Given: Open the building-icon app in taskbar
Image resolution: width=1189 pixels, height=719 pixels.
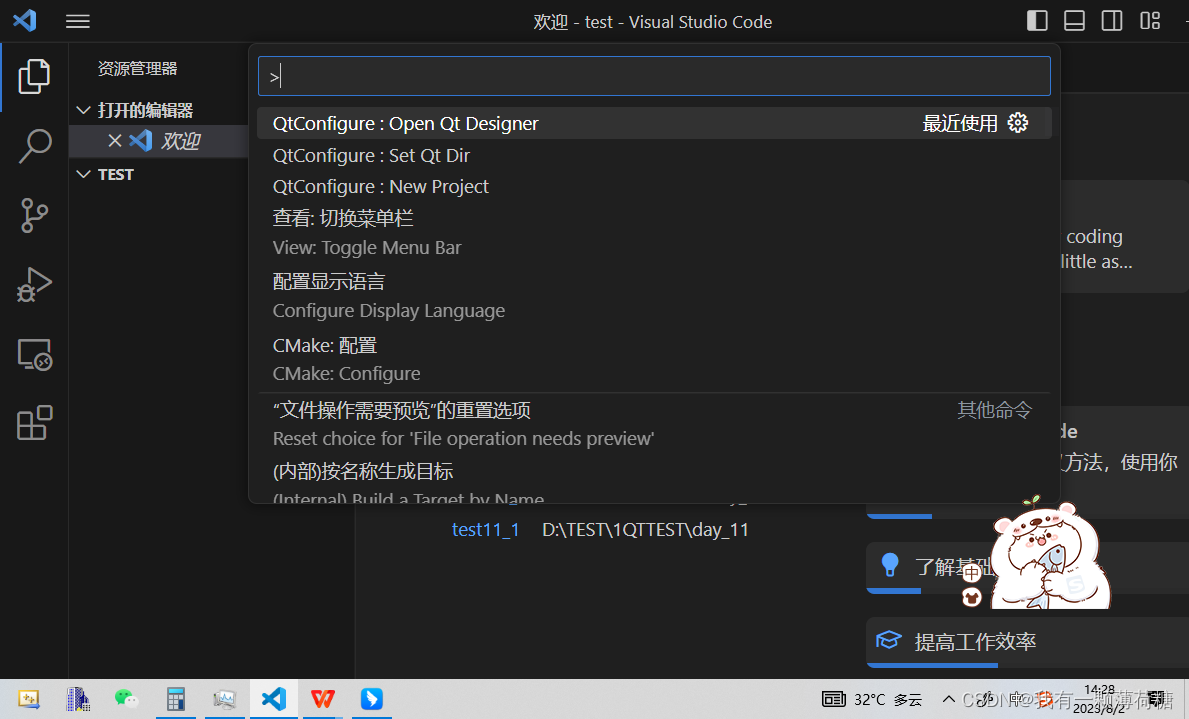Looking at the screenshot, I should point(77,699).
